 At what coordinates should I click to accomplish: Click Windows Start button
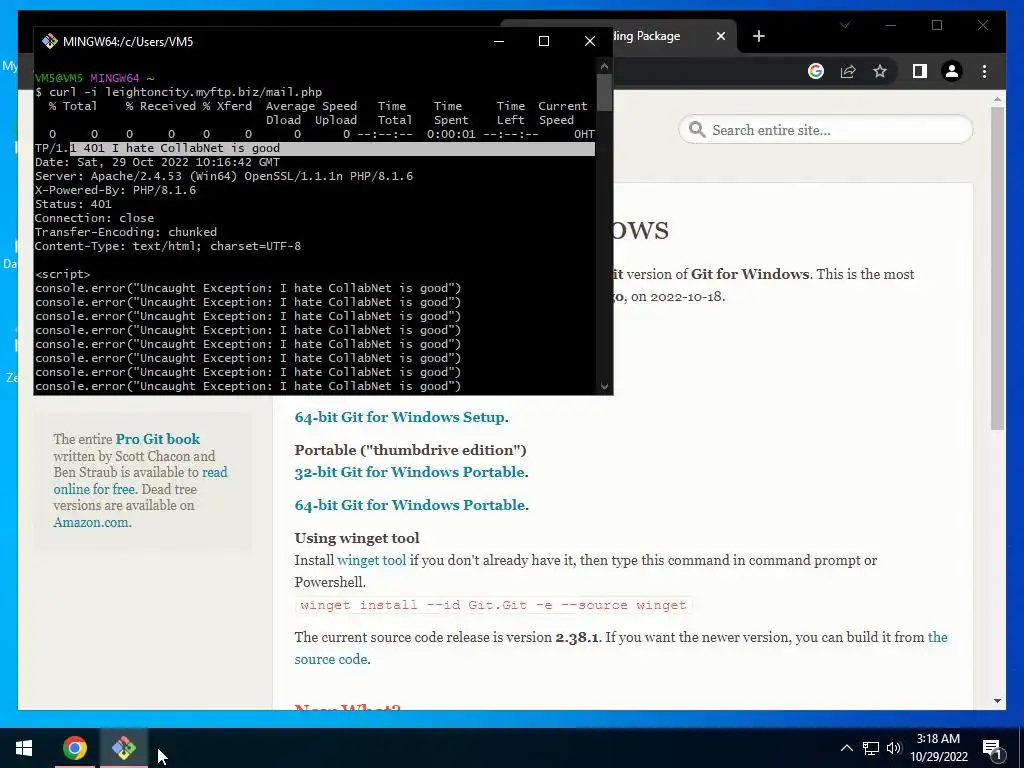click(x=24, y=748)
